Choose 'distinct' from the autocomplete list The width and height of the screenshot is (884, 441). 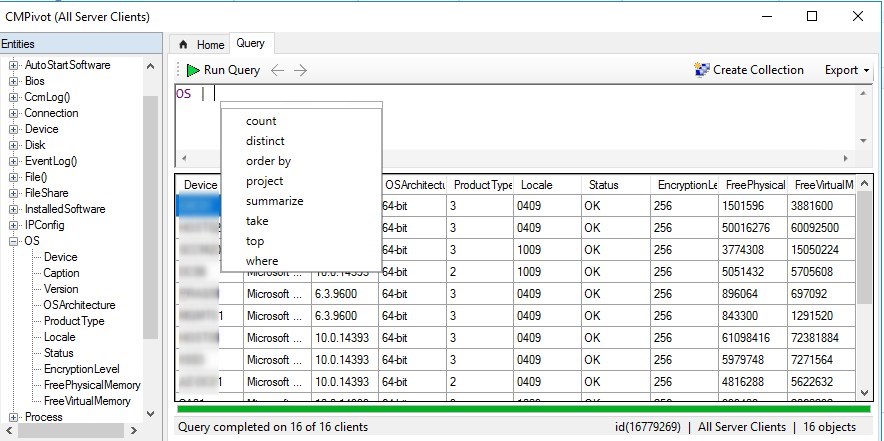tap(265, 141)
